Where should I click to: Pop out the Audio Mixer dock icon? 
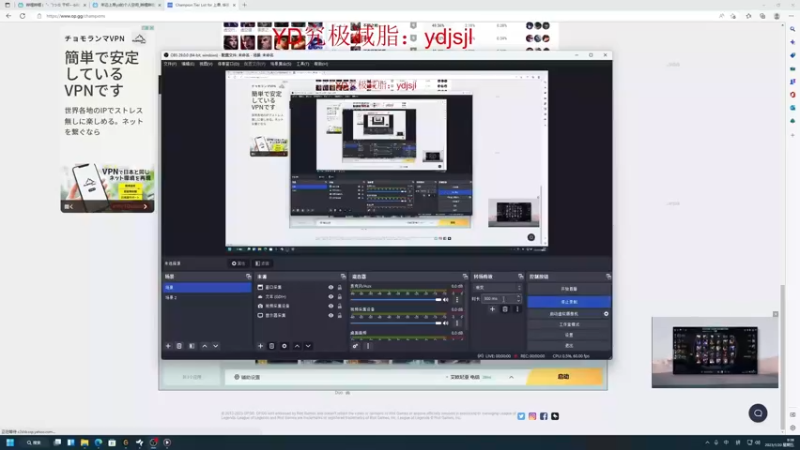point(465,277)
